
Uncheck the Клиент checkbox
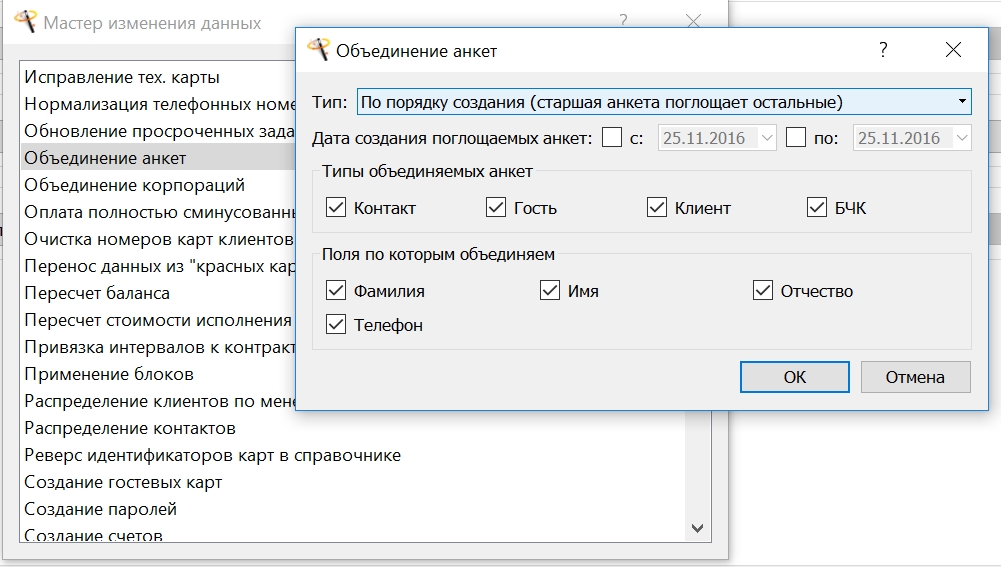(x=657, y=207)
